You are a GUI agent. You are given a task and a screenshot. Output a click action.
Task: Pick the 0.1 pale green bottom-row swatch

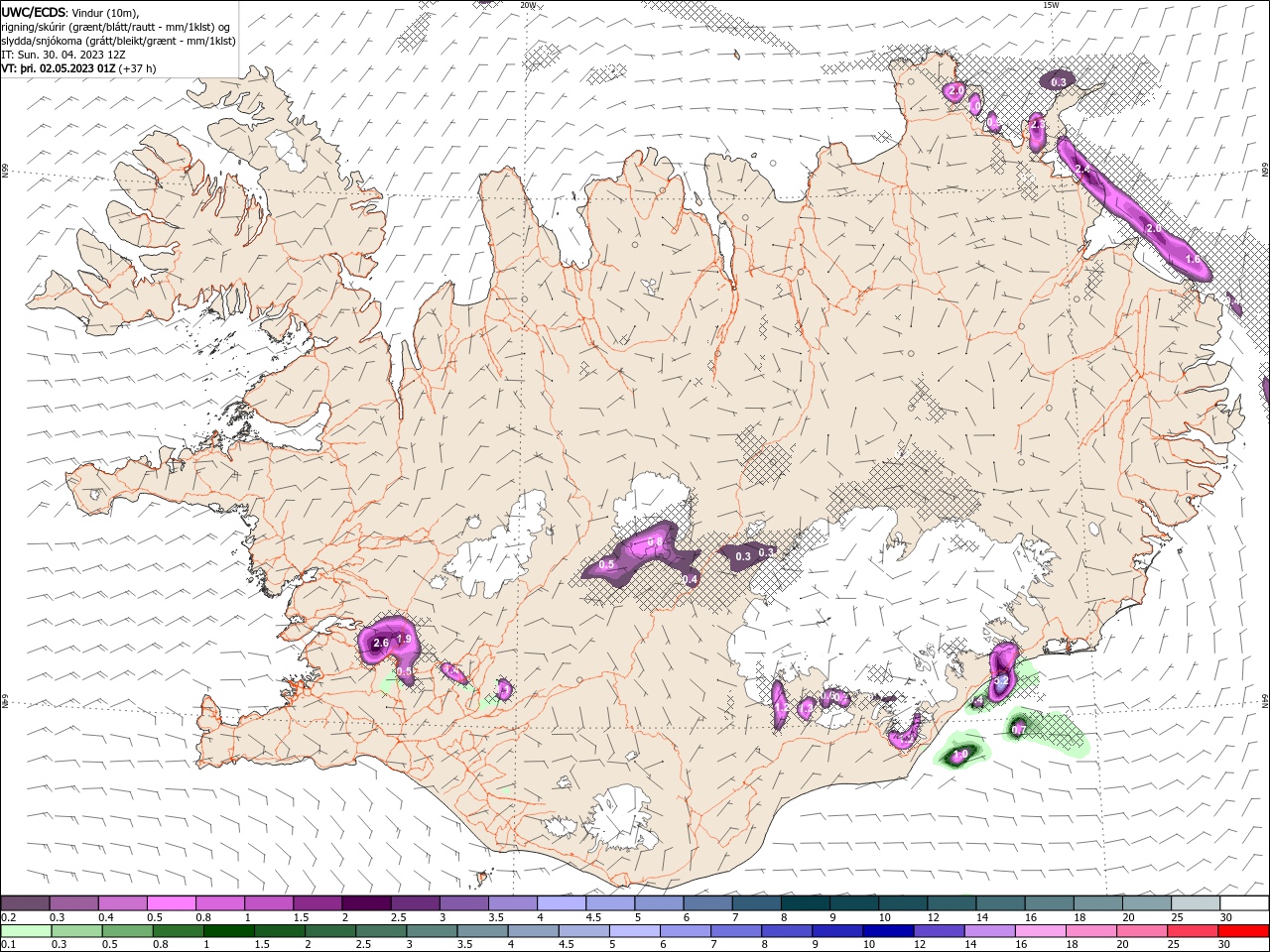pos(27,931)
